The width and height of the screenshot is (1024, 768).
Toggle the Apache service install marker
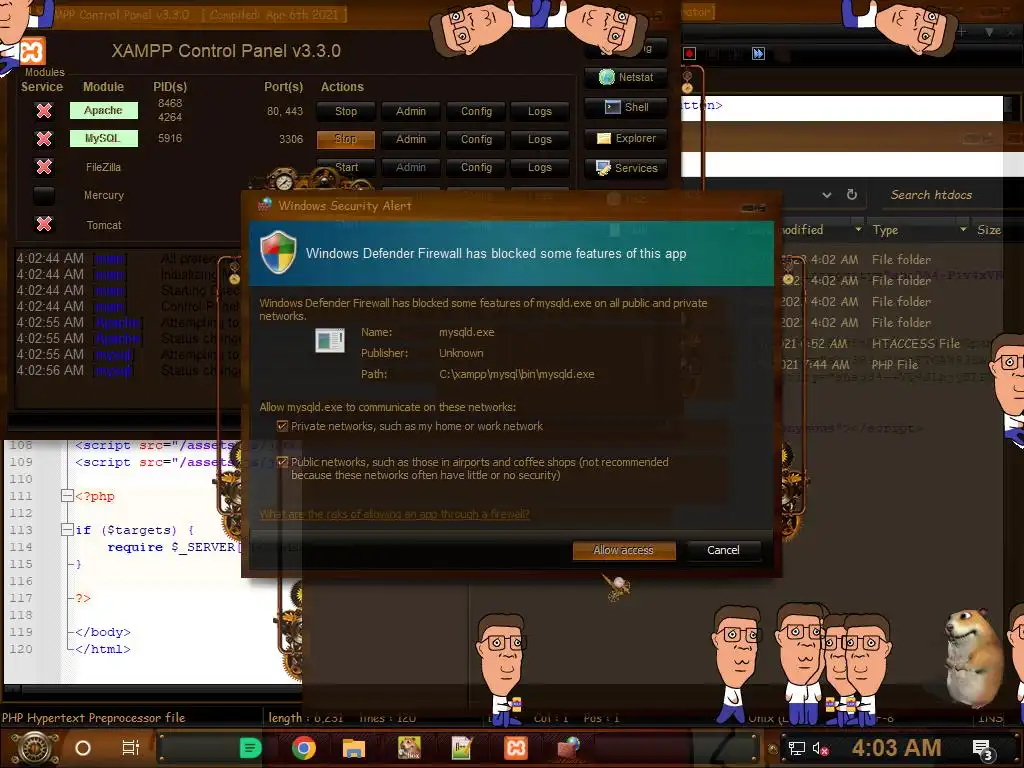(44, 111)
